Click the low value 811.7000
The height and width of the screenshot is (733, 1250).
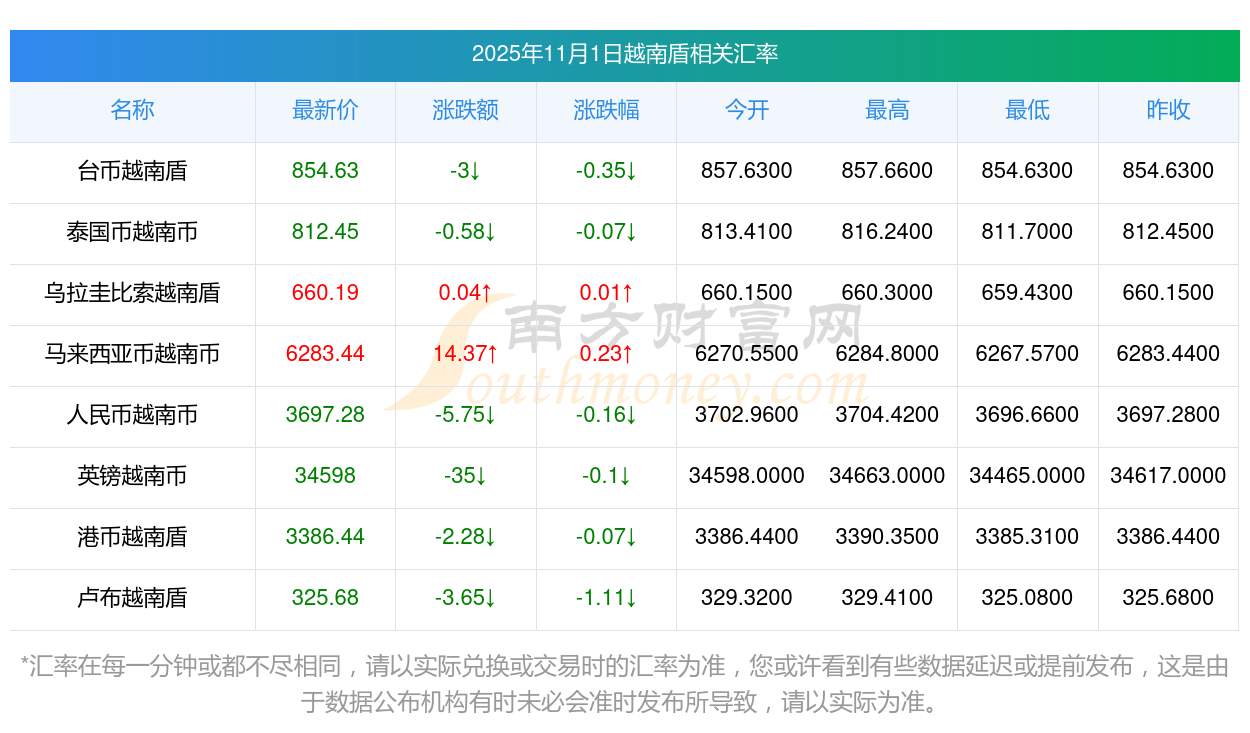[x=1027, y=232]
